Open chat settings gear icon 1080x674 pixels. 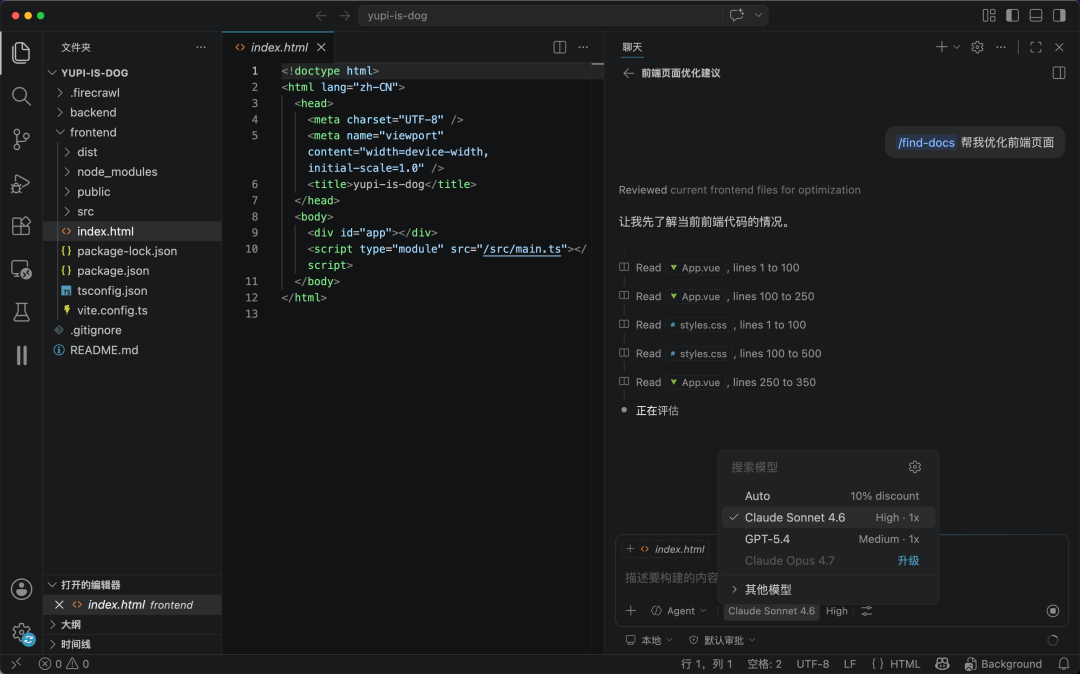(977, 47)
